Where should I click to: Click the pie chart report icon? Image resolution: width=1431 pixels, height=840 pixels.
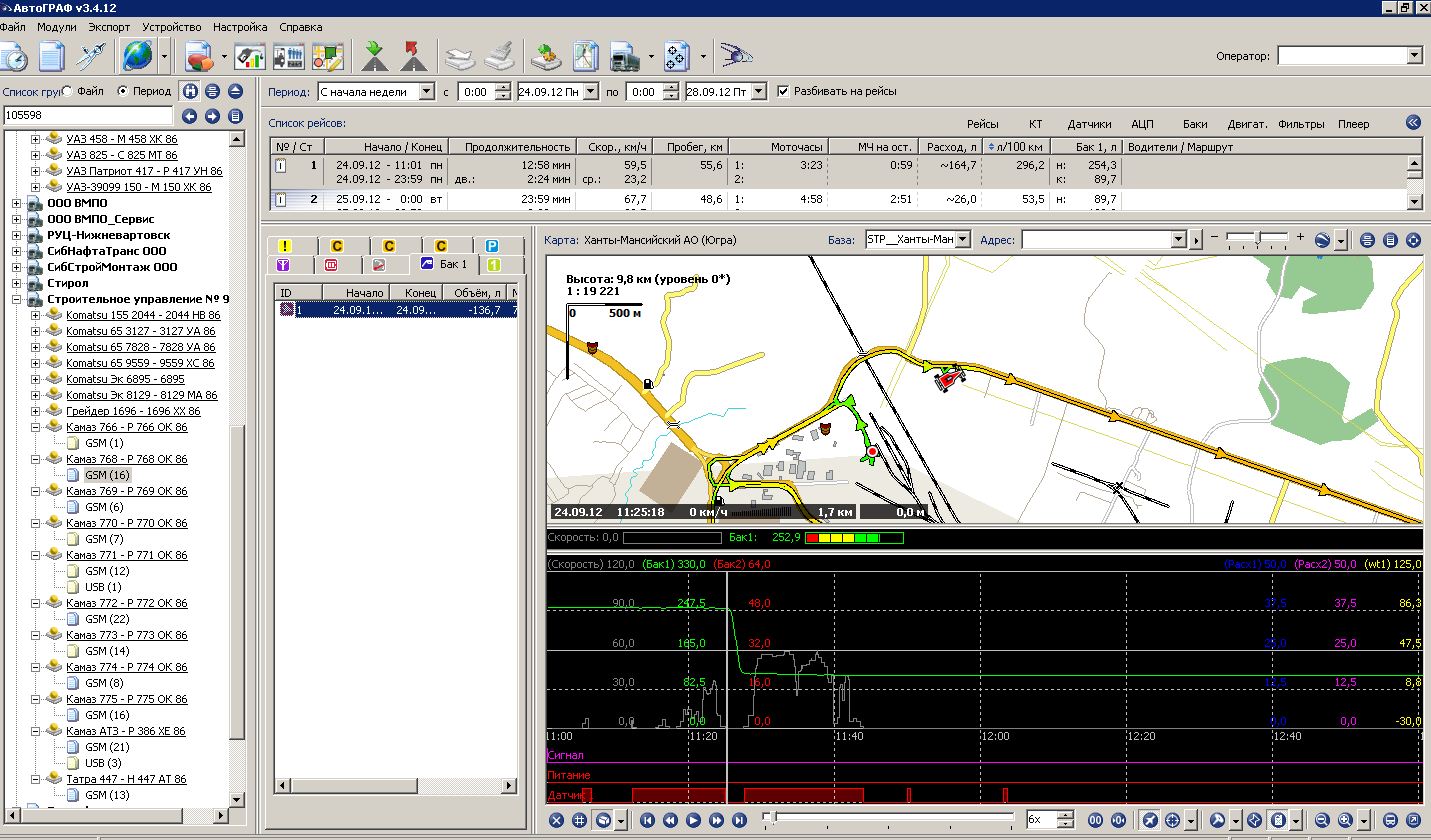click(x=200, y=57)
